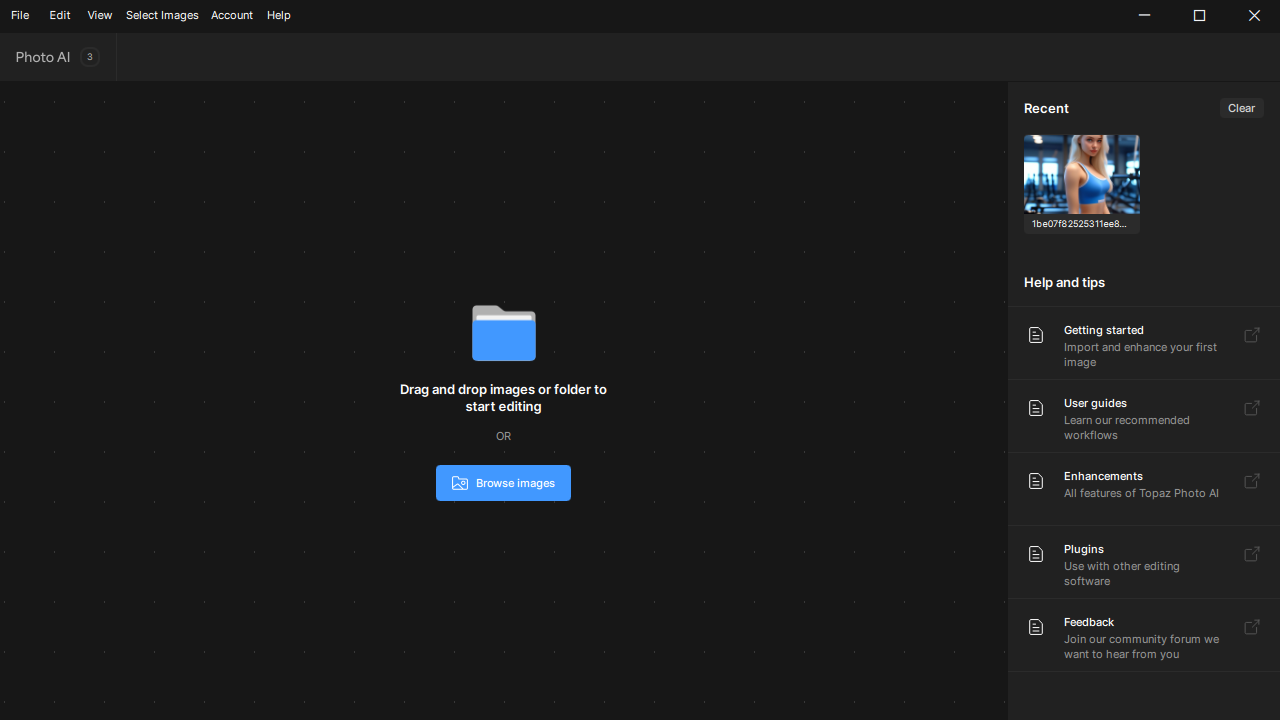Select the Photo AI tab

coord(44,57)
